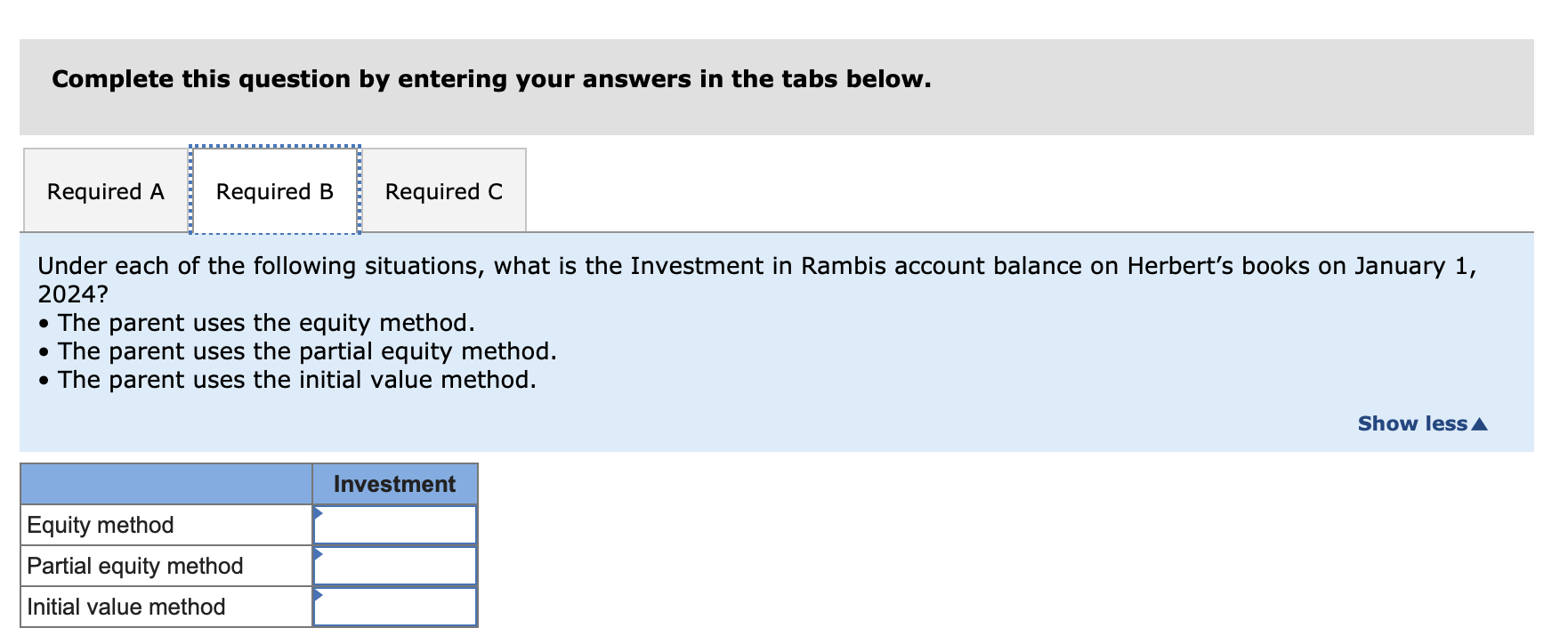Select the Partial equity method row label
Screen dimensions: 1568x644
click(133, 566)
